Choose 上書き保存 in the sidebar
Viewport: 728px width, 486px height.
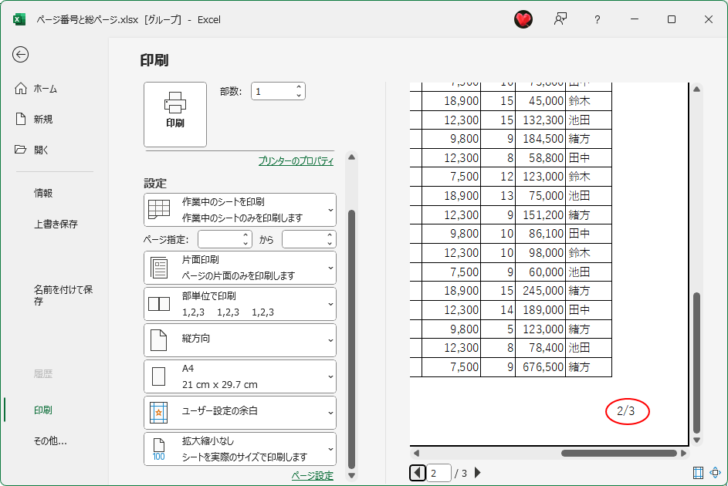coord(56,224)
